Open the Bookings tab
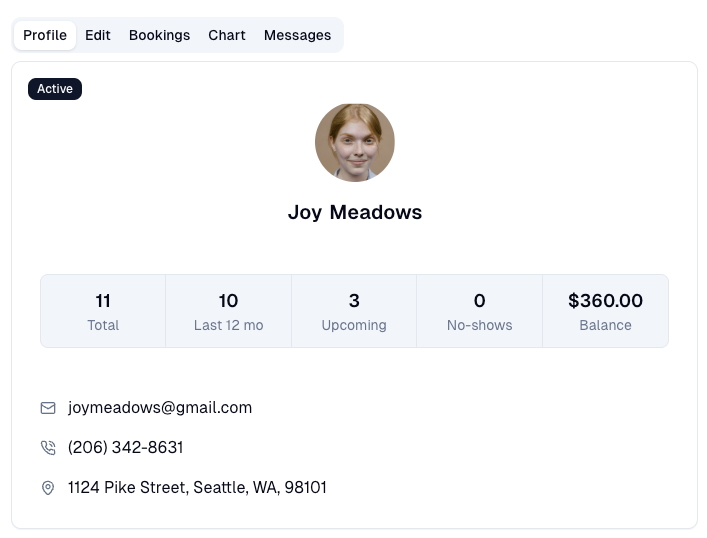Image resolution: width=707 pixels, height=538 pixels. coord(159,35)
